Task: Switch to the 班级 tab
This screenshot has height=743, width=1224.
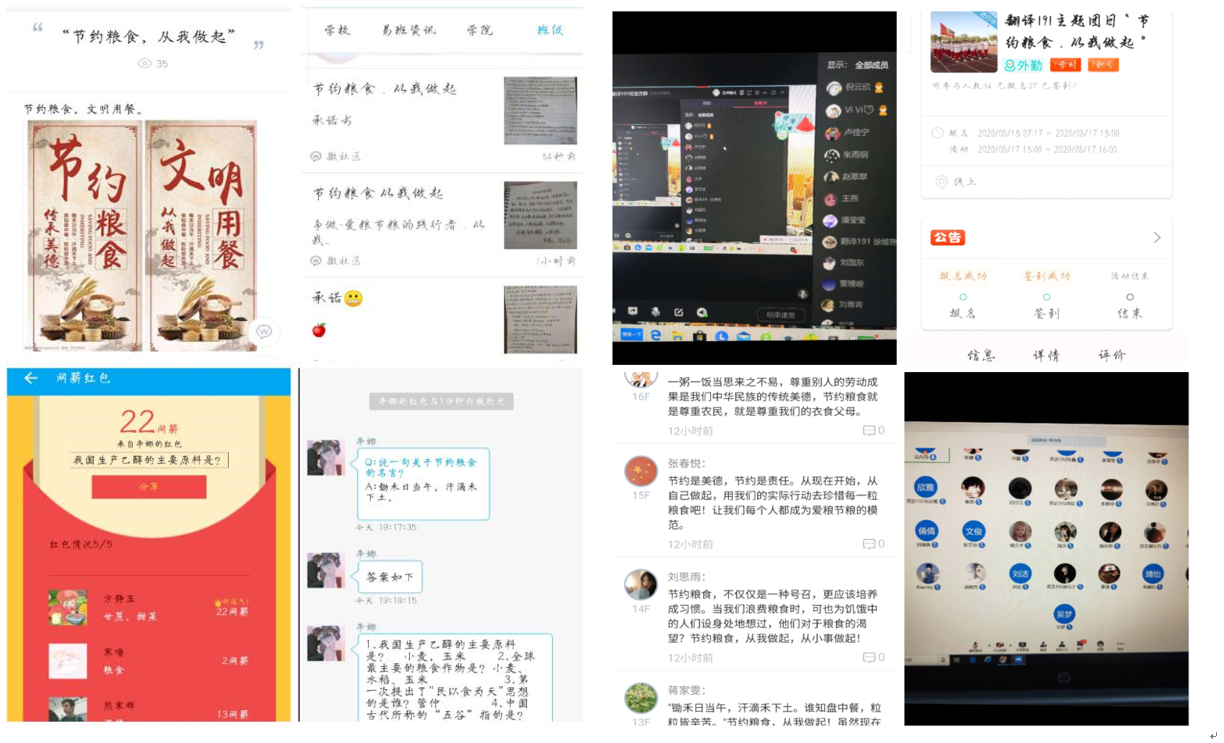Action: [x=549, y=30]
